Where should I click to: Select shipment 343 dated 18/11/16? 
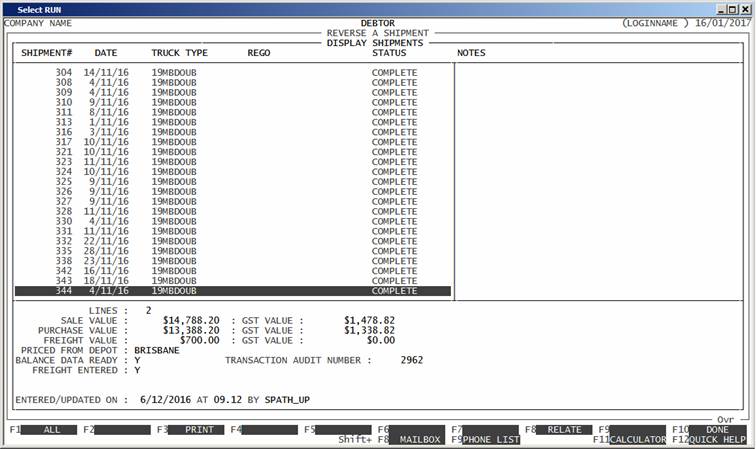coord(233,281)
